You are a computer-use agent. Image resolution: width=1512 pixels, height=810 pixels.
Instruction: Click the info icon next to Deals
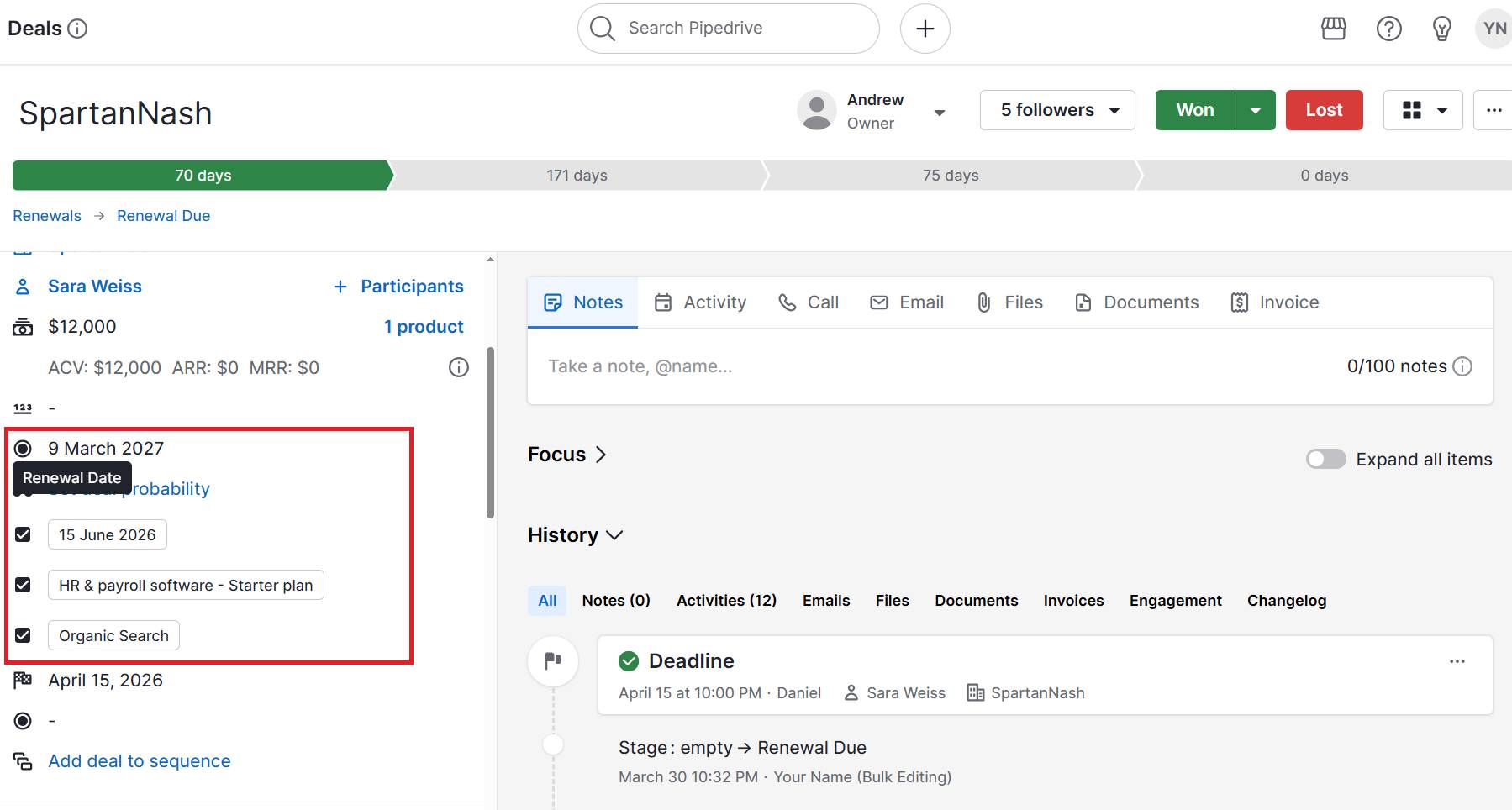[x=77, y=29]
